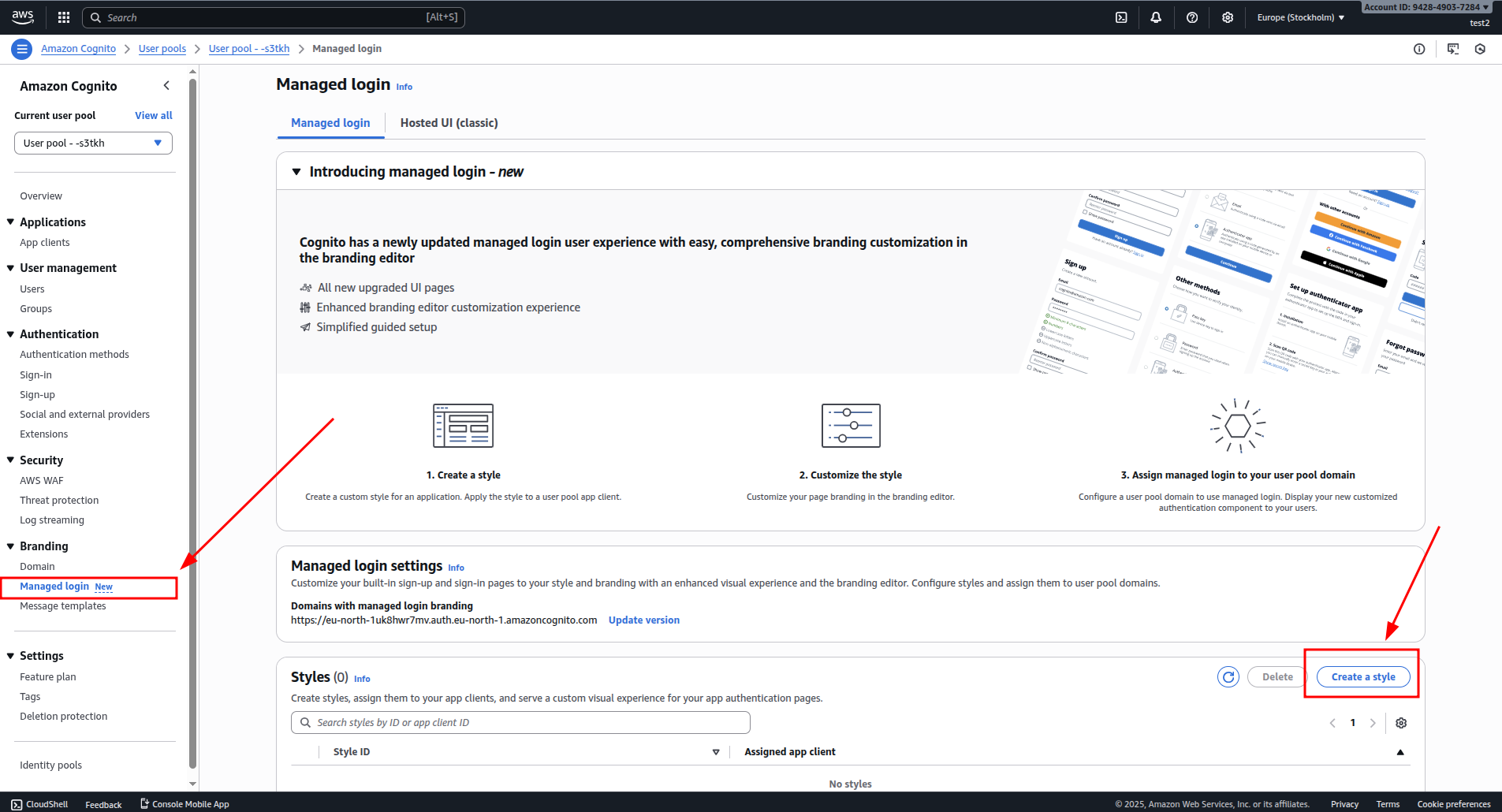The height and width of the screenshot is (812, 1502).
Task: Focus the Search styles by ID field
Action: pyautogui.click(x=520, y=723)
